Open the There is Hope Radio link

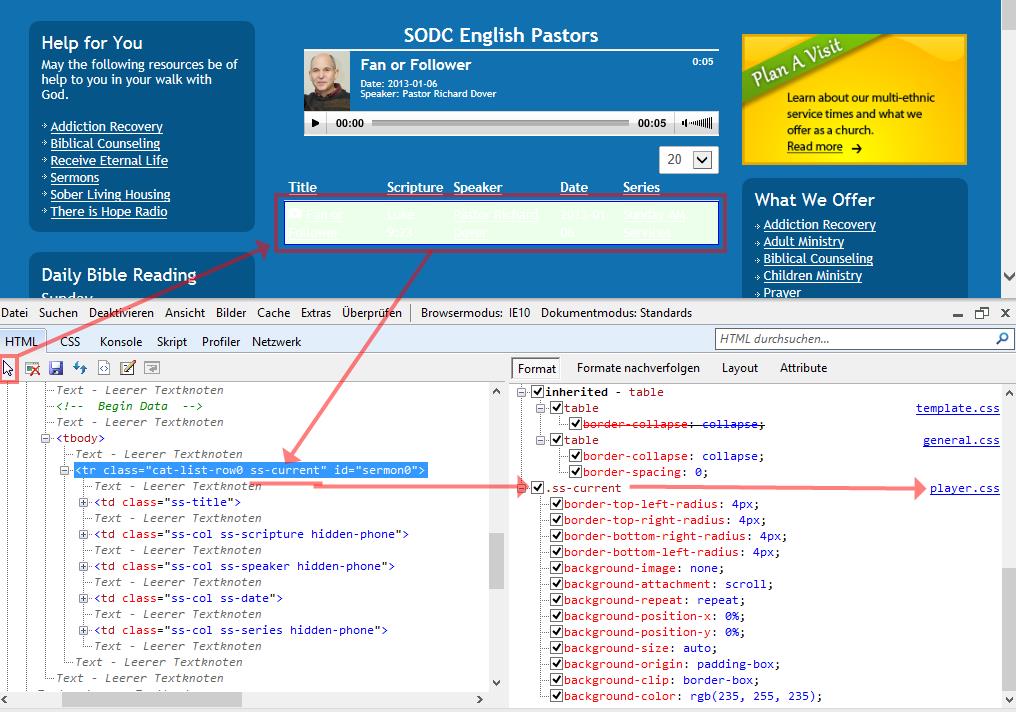(x=109, y=212)
